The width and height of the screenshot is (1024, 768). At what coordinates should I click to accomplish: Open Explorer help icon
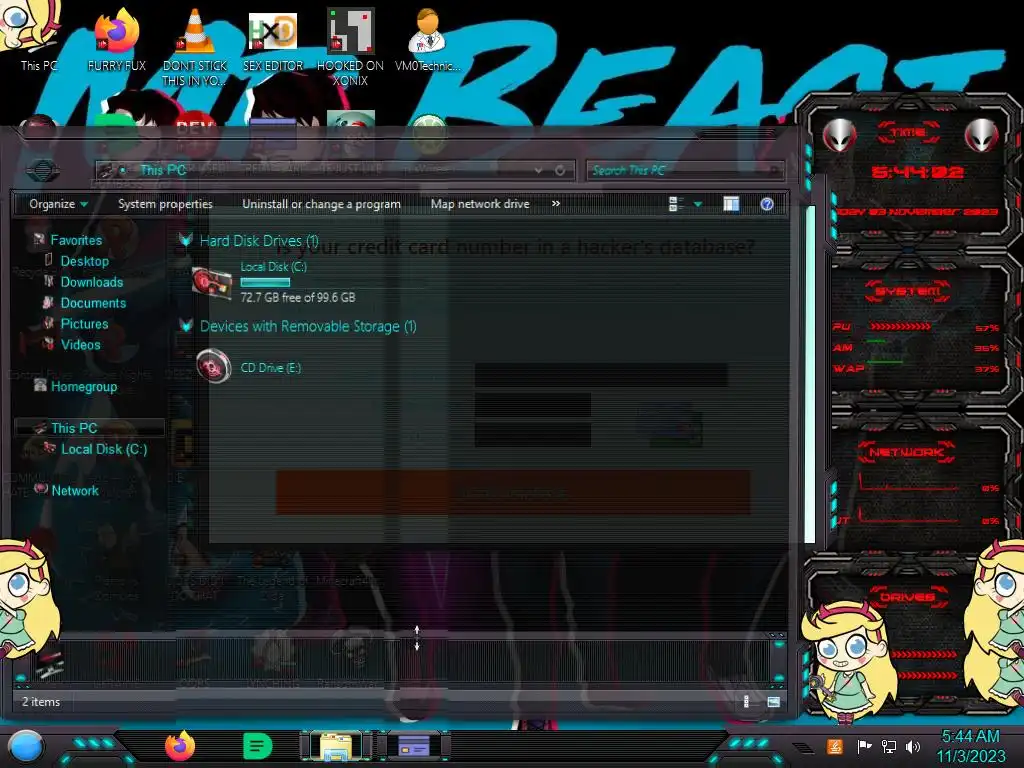click(x=767, y=204)
